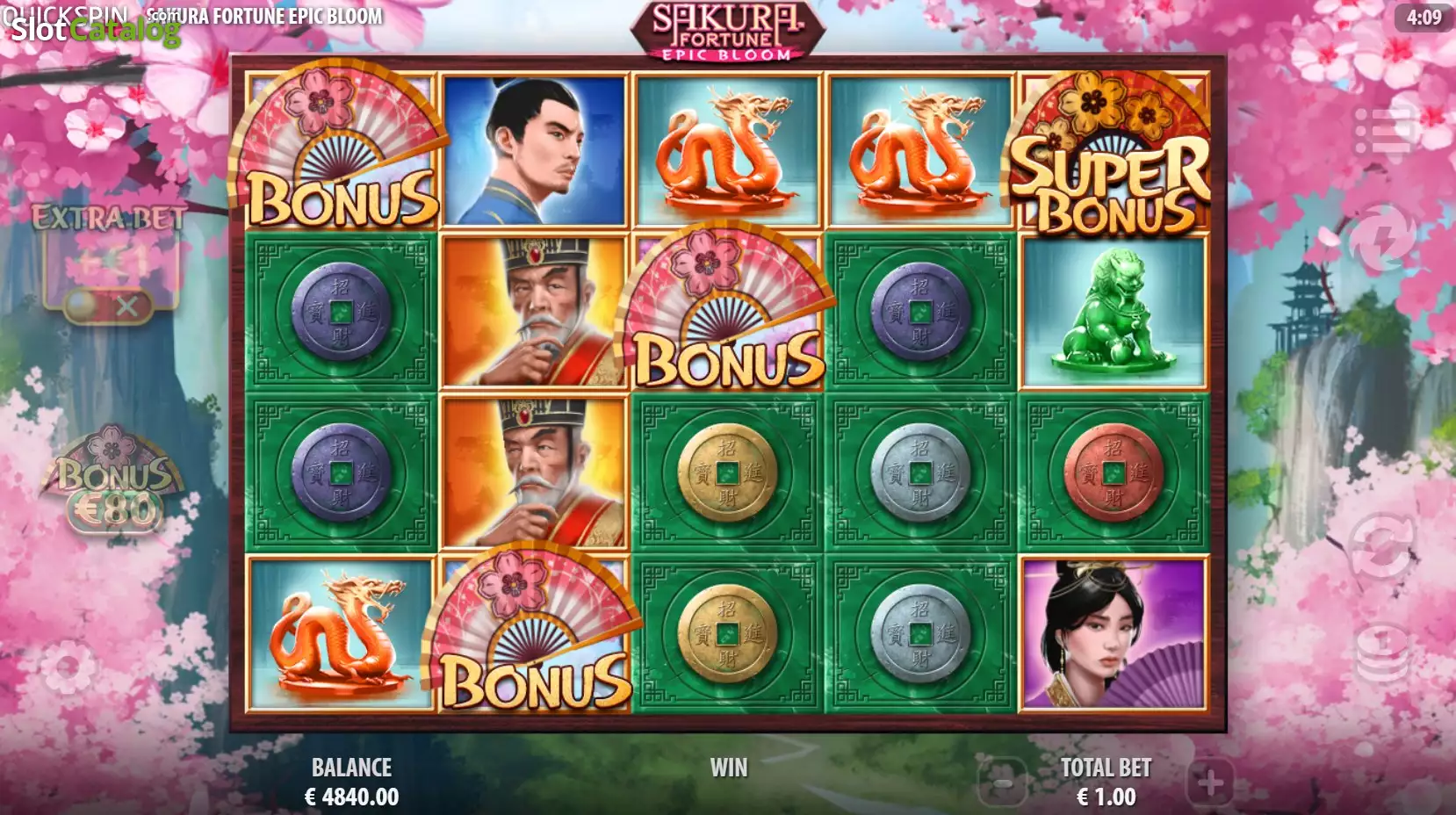Click the bottom-left orange dragon symbol

[341, 632]
